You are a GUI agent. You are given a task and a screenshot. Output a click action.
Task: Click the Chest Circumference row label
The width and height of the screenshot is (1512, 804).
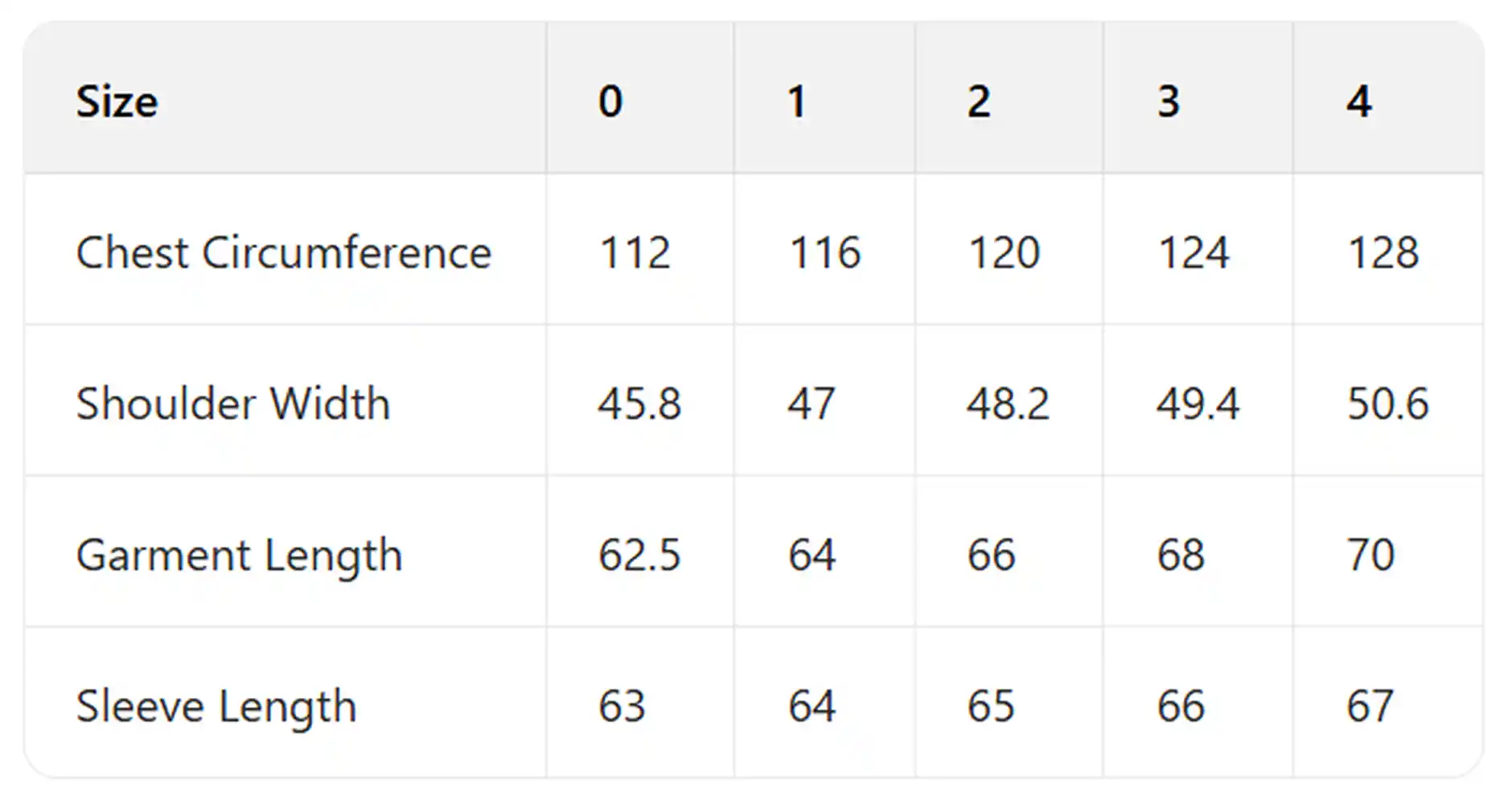pos(283,252)
